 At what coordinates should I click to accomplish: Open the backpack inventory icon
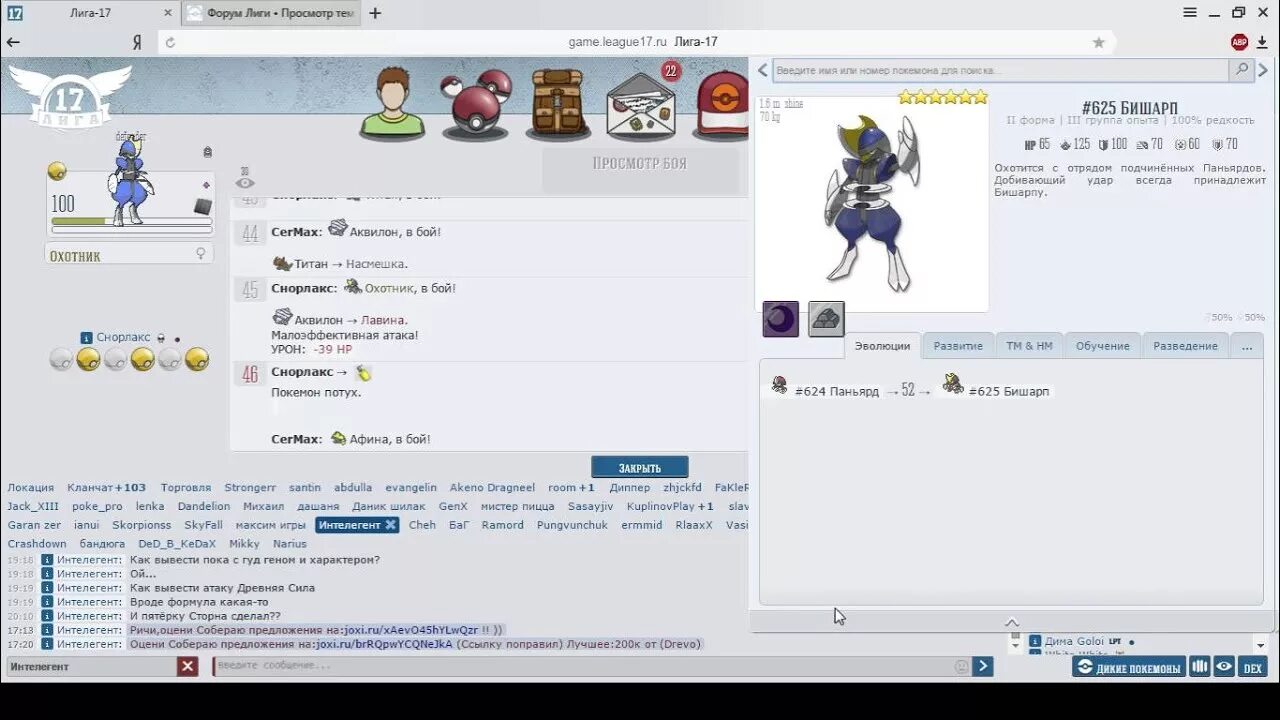558,103
